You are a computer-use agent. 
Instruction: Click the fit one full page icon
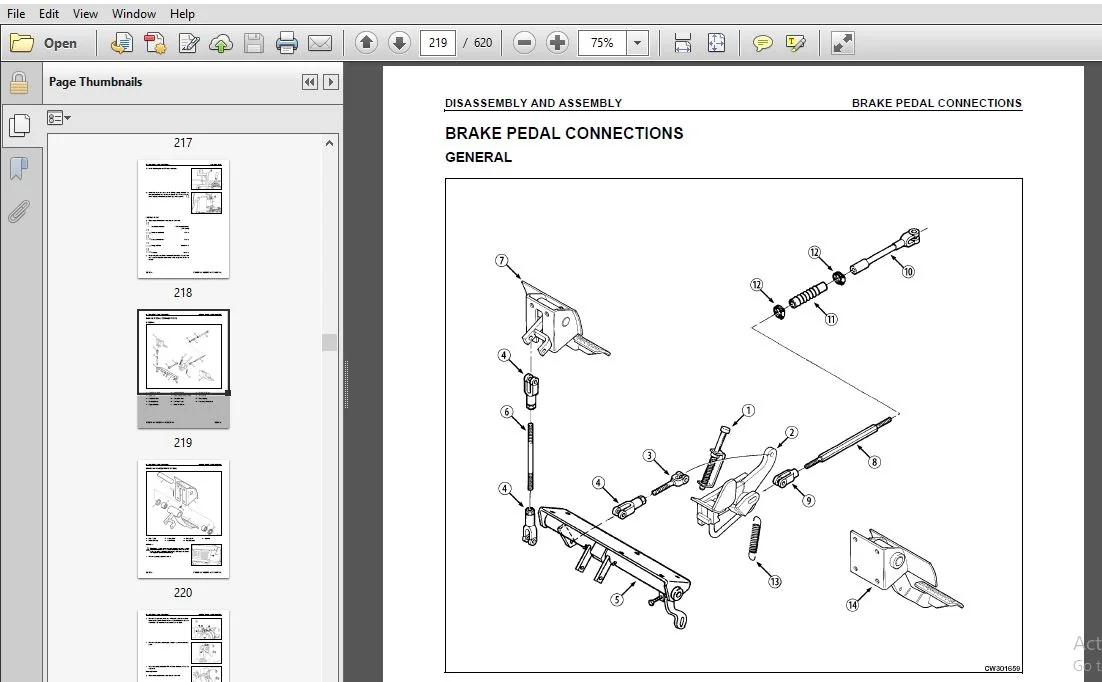point(716,43)
